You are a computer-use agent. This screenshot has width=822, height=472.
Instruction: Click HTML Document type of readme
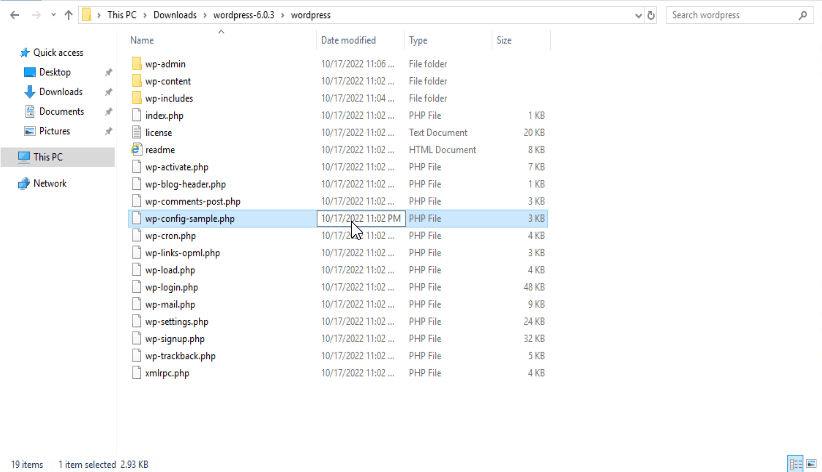pos(442,150)
